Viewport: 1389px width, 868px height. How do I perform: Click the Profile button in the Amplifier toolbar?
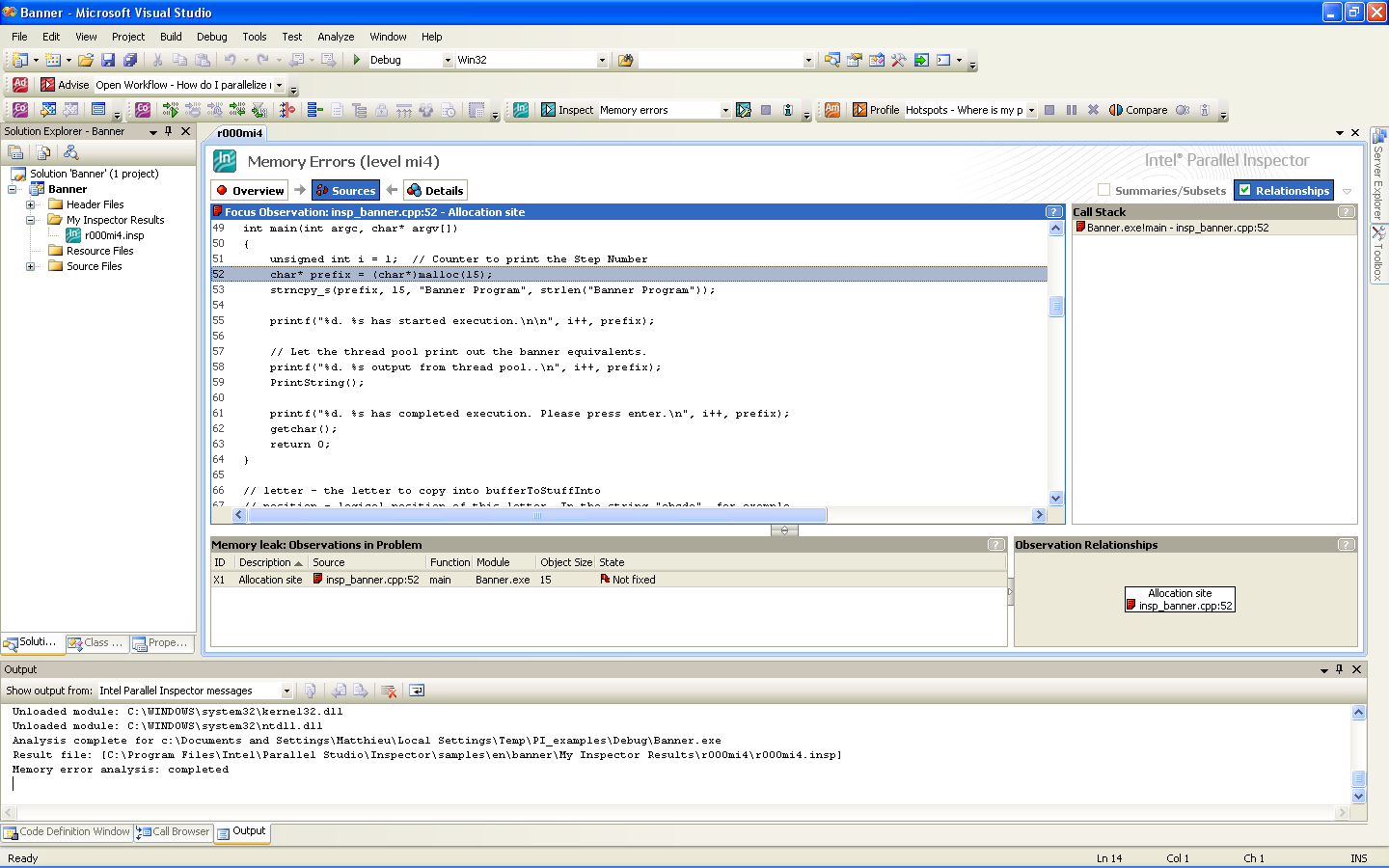tap(875, 110)
